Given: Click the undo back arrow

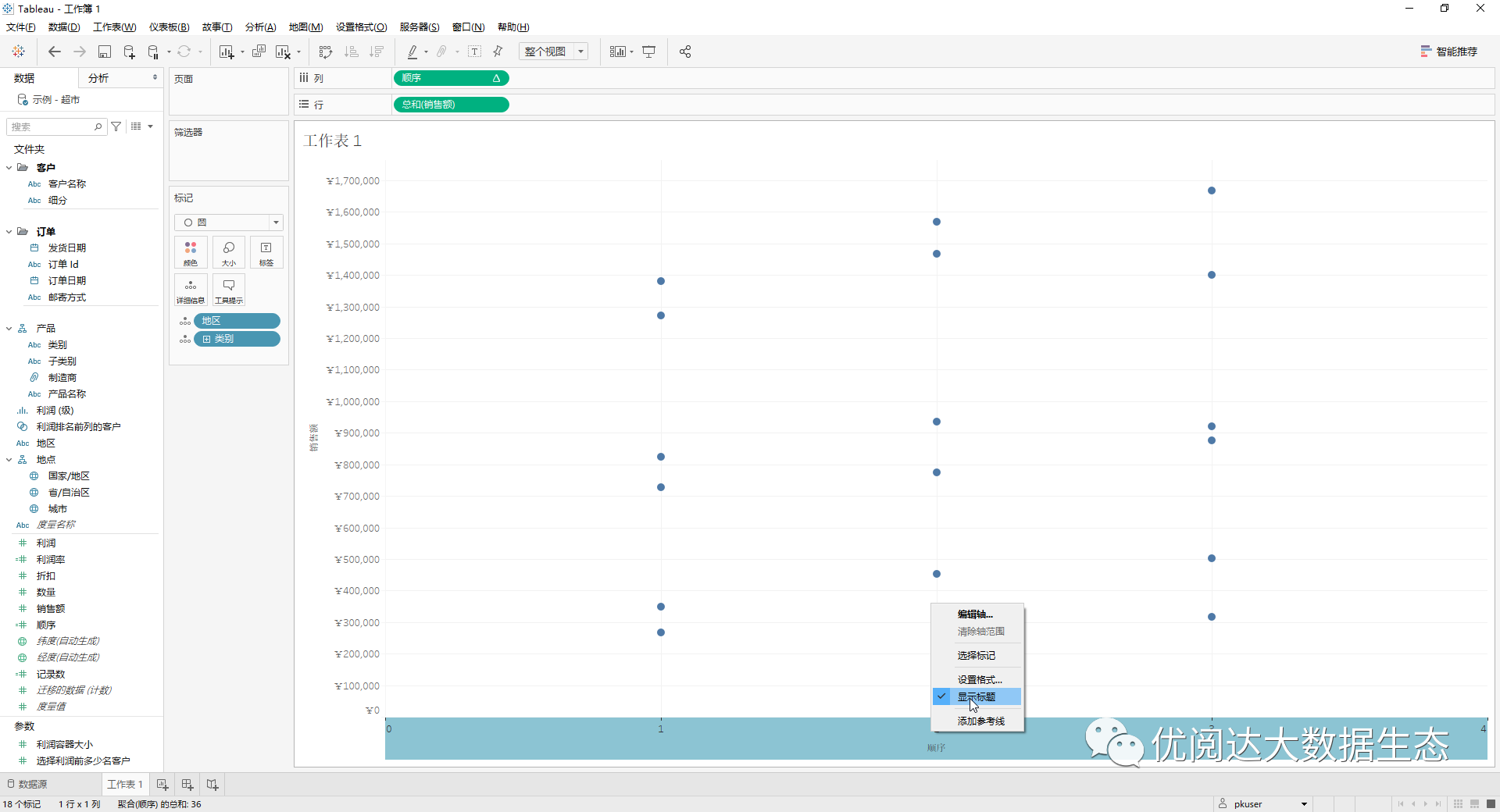Looking at the screenshot, I should (x=54, y=52).
